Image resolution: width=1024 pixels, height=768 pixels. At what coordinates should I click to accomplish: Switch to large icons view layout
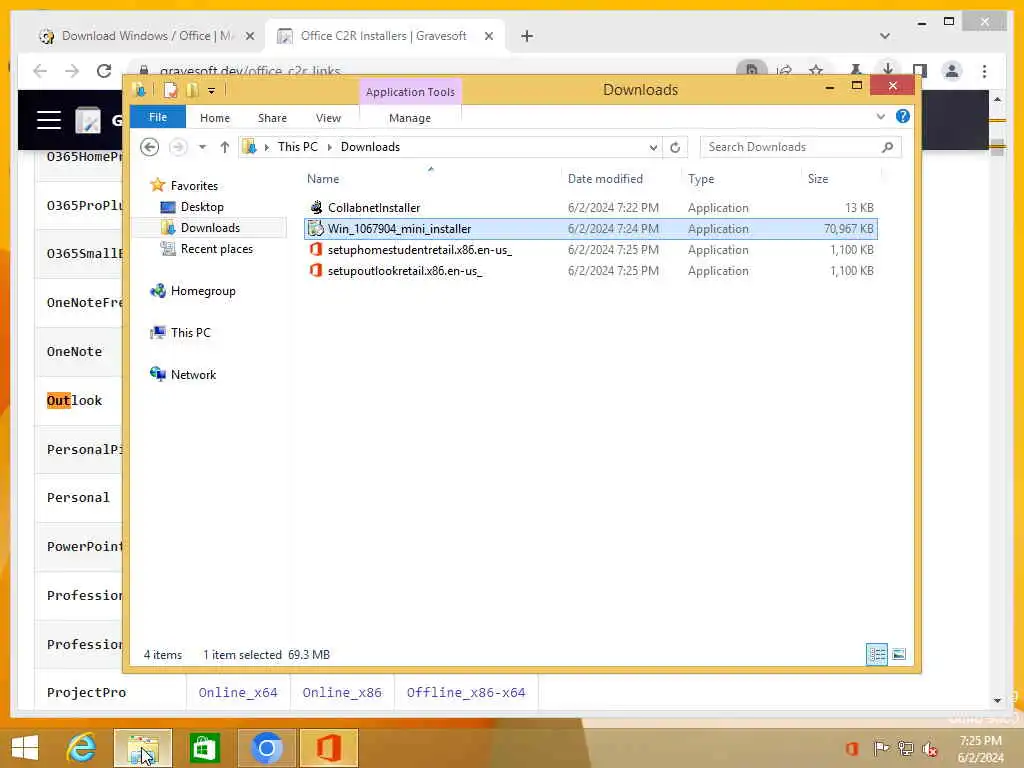[899, 654]
